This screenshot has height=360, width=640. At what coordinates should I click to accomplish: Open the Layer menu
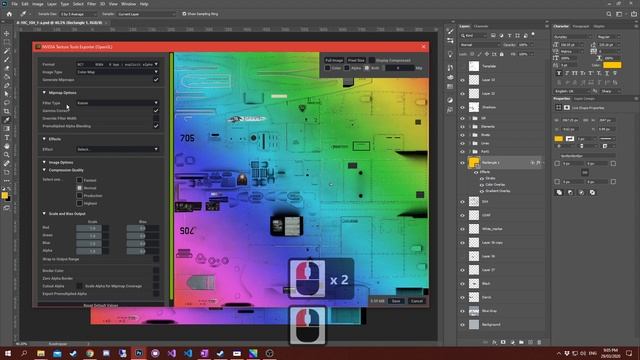click(52, 4)
